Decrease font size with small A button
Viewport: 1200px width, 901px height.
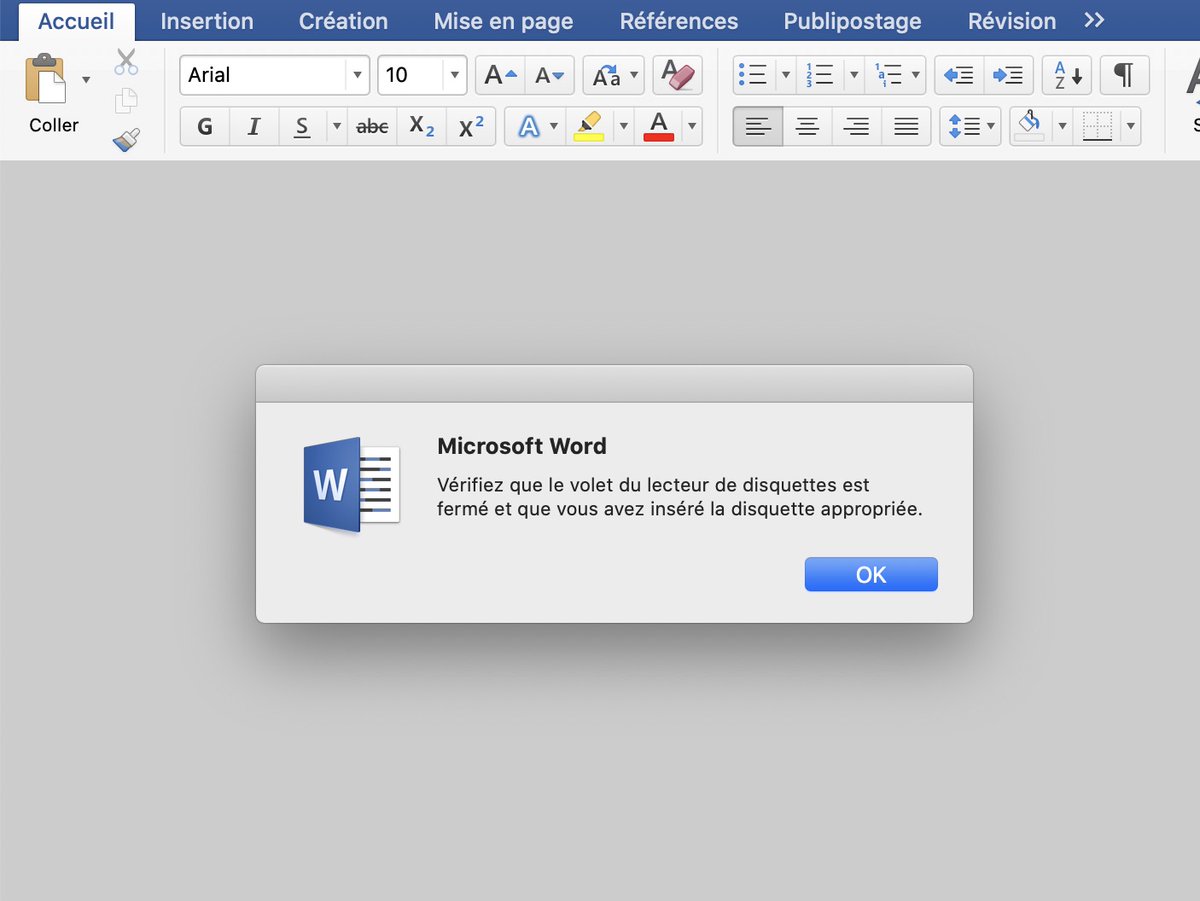tap(549, 75)
